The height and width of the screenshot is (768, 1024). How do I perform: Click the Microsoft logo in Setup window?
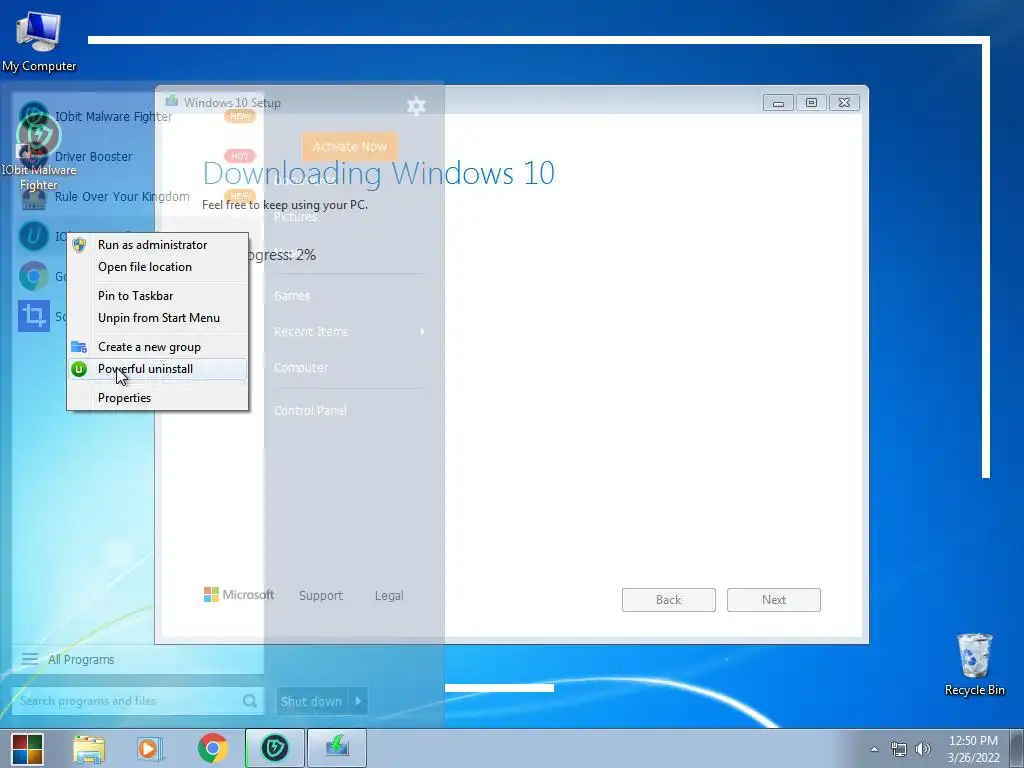[x=239, y=594]
